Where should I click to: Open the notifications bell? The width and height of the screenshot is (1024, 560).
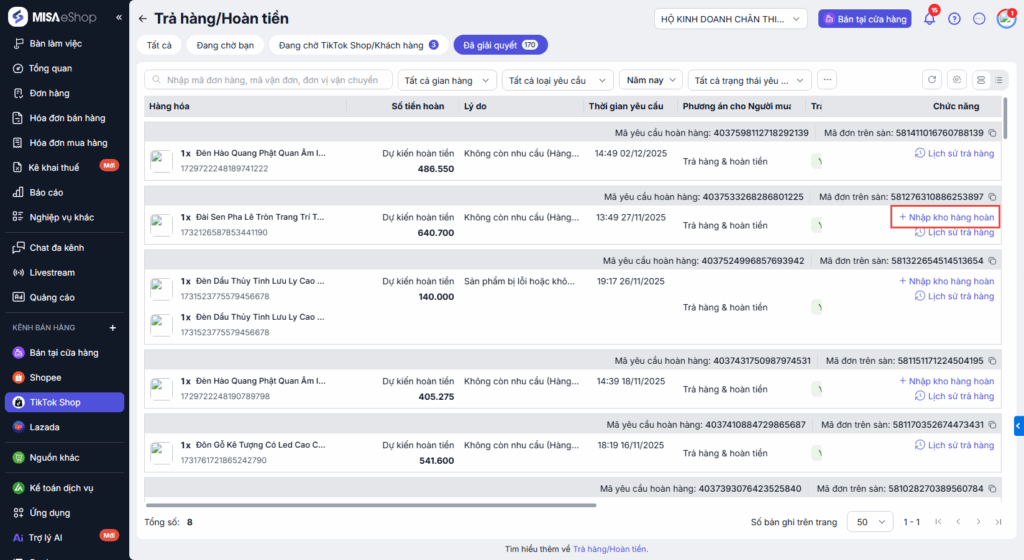point(929,19)
